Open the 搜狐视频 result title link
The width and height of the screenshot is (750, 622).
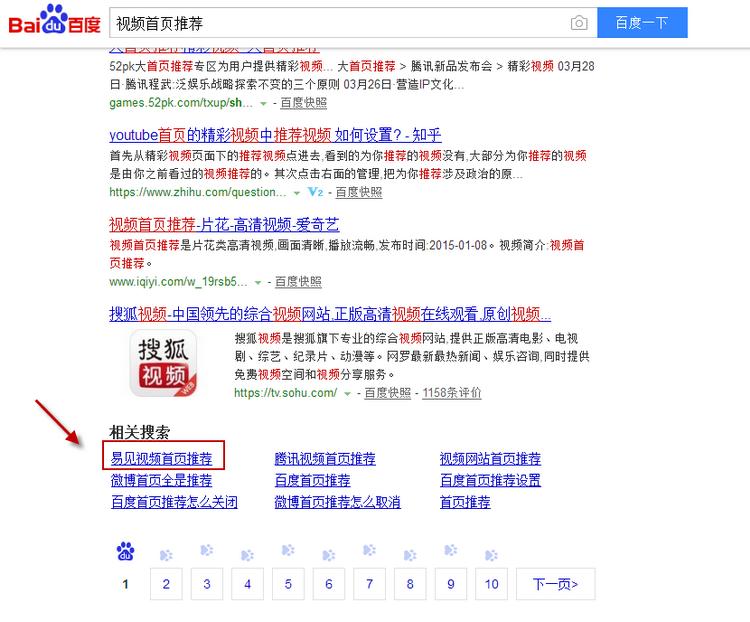330,314
